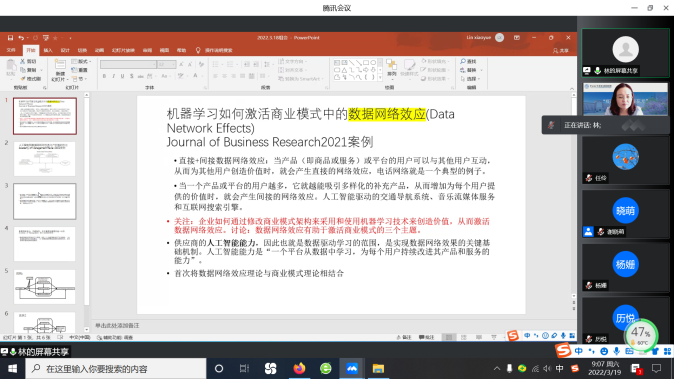Viewport: 674px width, 379px height.
Task: Open the File (文件) menu tab
Action: click(x=11, y=50)
